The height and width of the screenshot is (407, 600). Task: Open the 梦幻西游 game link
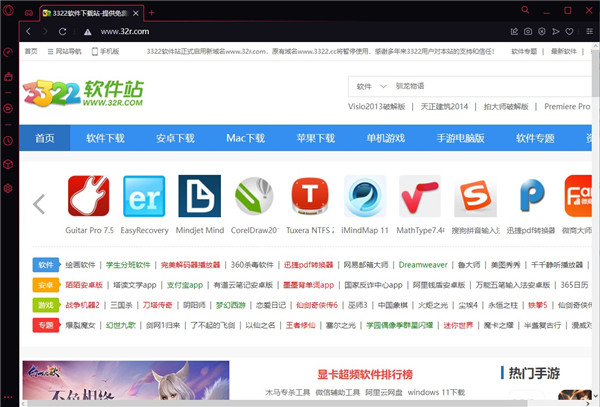click(x=231, y=305)
